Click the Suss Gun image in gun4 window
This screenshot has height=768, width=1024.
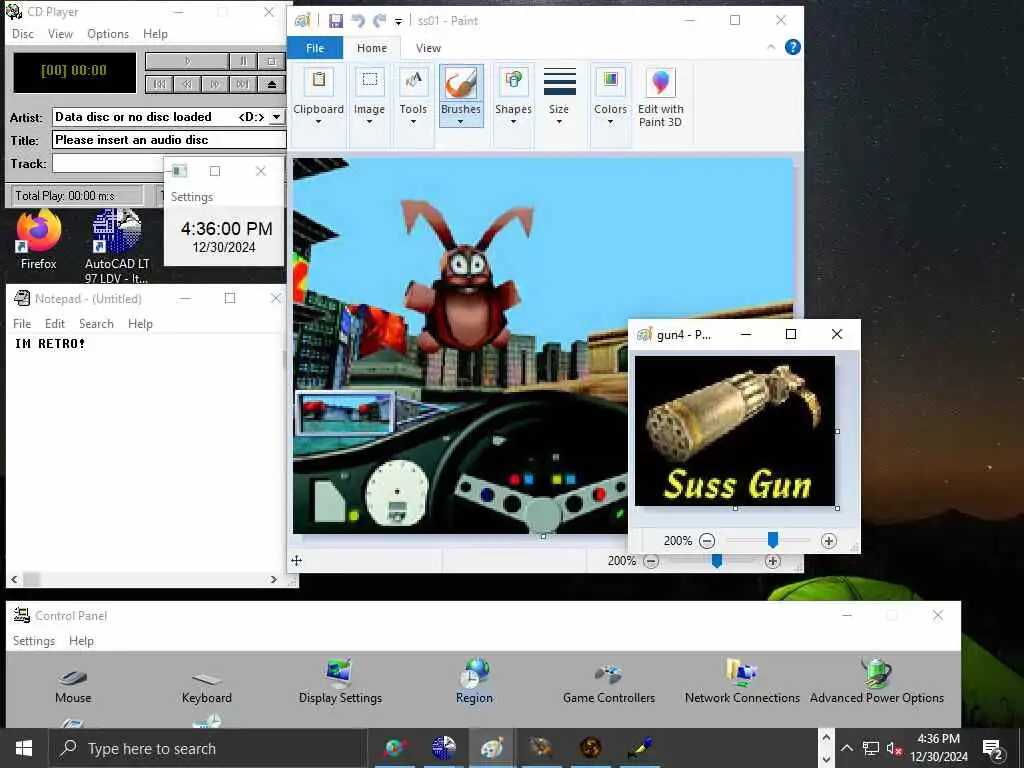(x=735, y=431)
